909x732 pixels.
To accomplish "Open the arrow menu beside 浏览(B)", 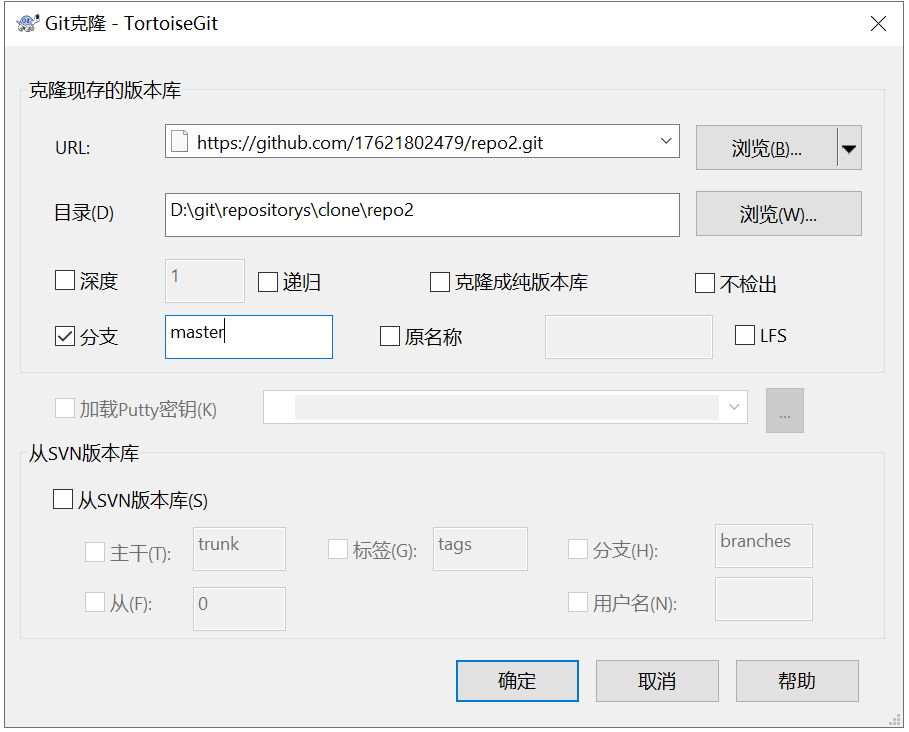I will (x=849, y=148).
